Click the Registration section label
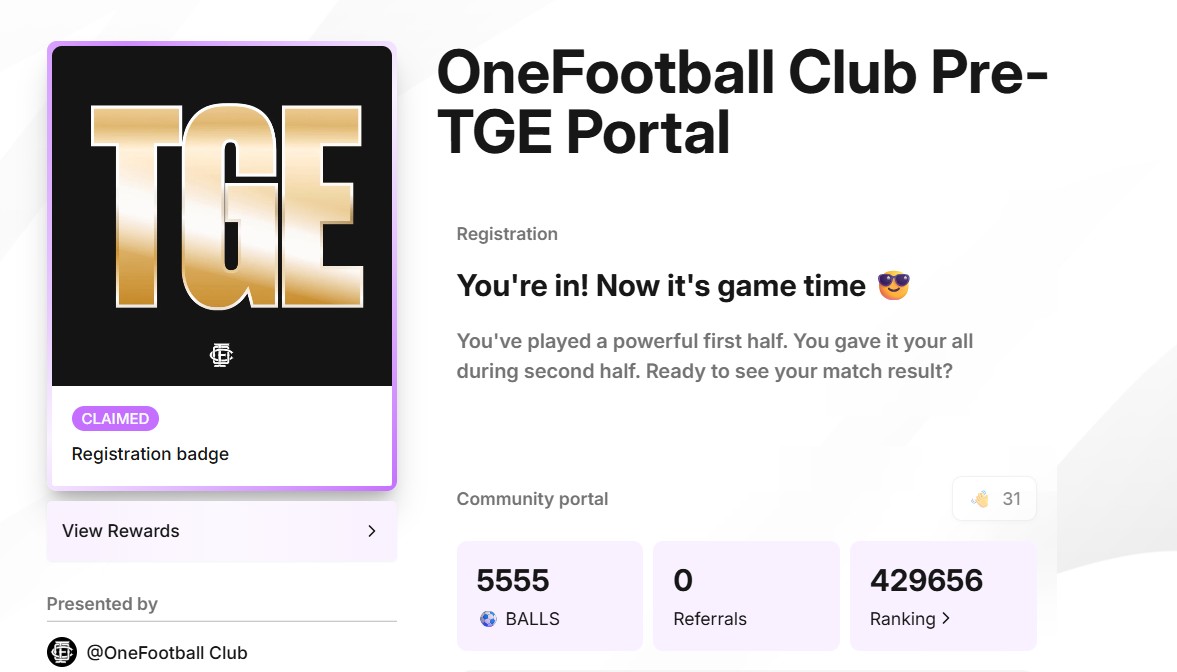 coord(507,234)
